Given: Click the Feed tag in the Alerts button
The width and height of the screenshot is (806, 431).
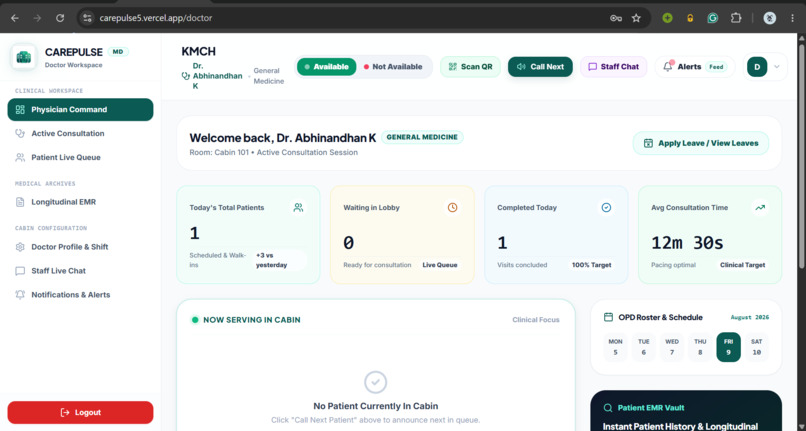Looking at the screenshot, I should [716, 67].
